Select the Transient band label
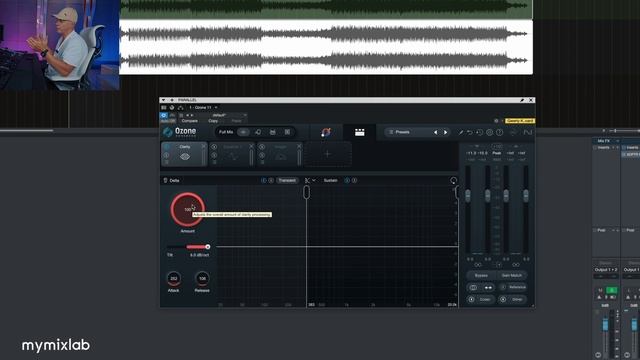 point(287,180)
